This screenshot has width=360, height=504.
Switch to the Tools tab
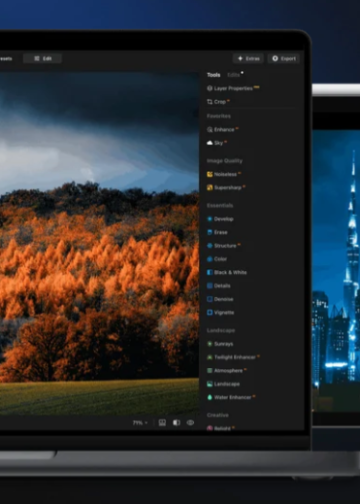tap(213, 75)
